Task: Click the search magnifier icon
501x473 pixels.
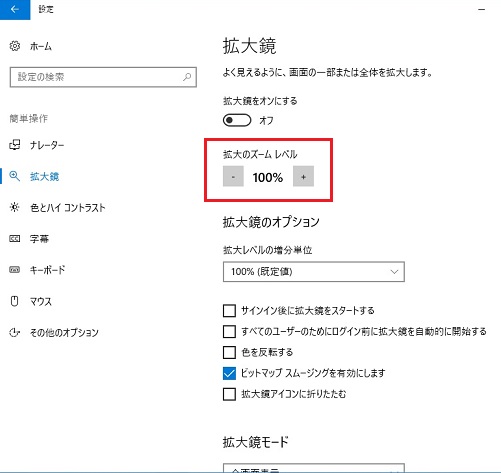Action: pos(187,77)
